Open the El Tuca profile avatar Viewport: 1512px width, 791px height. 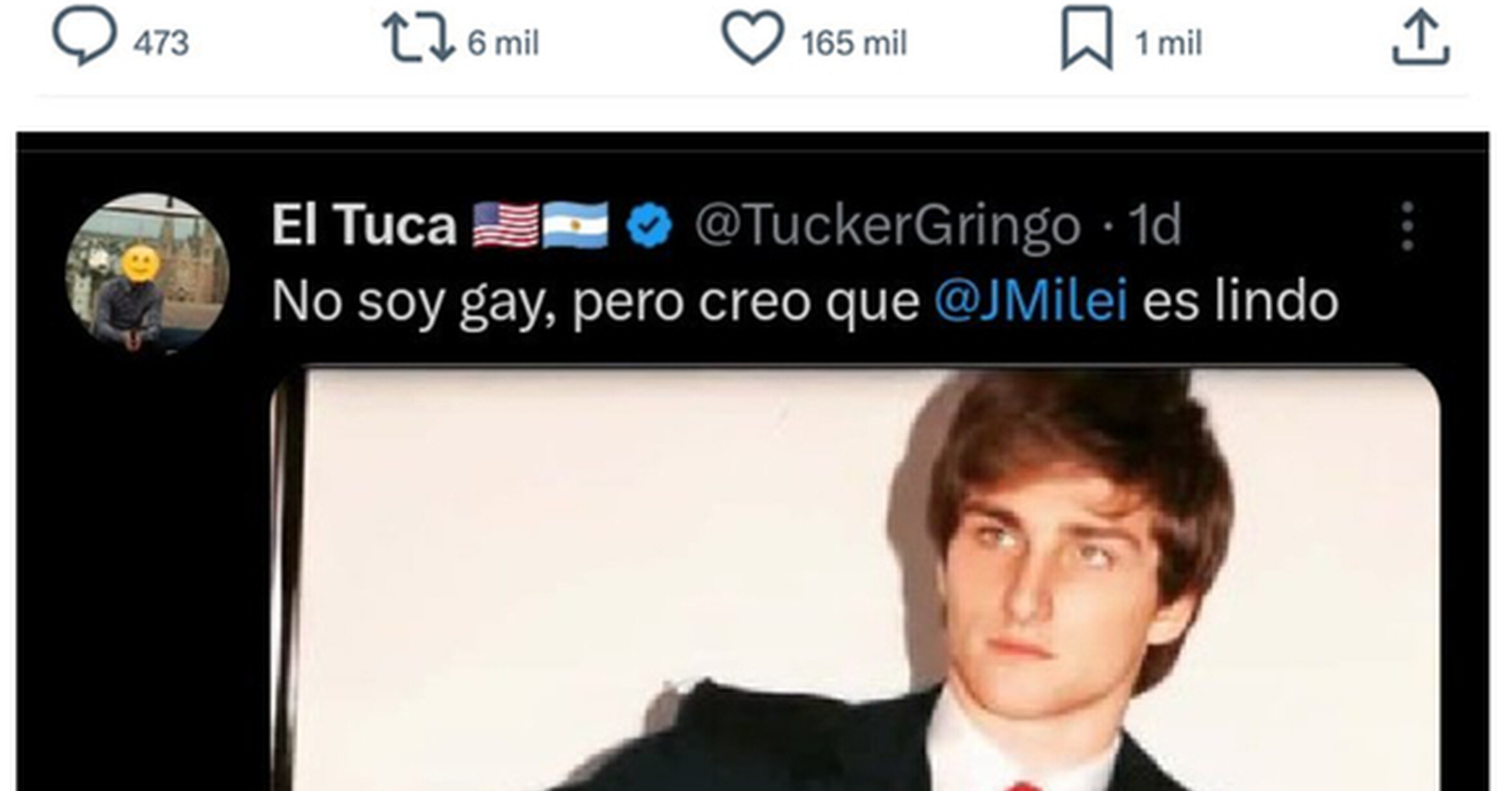pyautogui.click(x=147, y=273)
